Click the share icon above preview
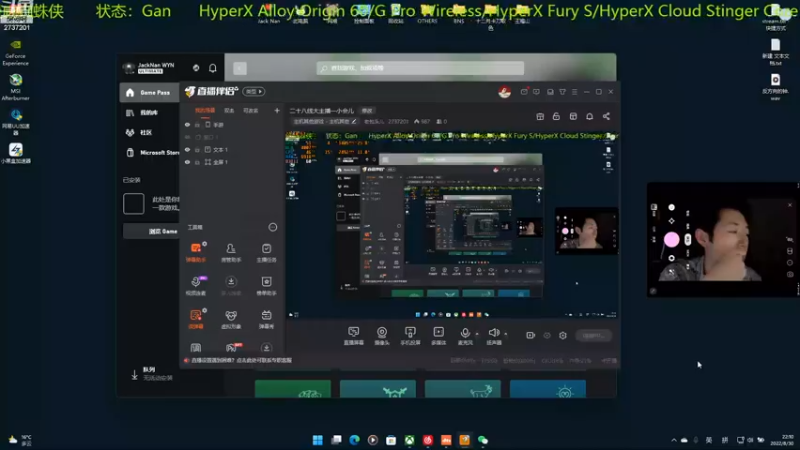800x450 pixels. [606, 116]
